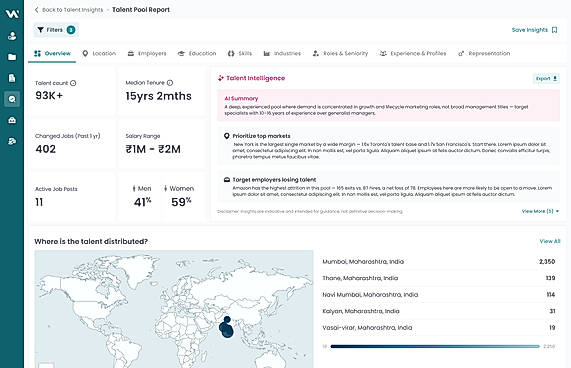Click the 15yrs 2mths median tenure value

[x=158, y=96]
